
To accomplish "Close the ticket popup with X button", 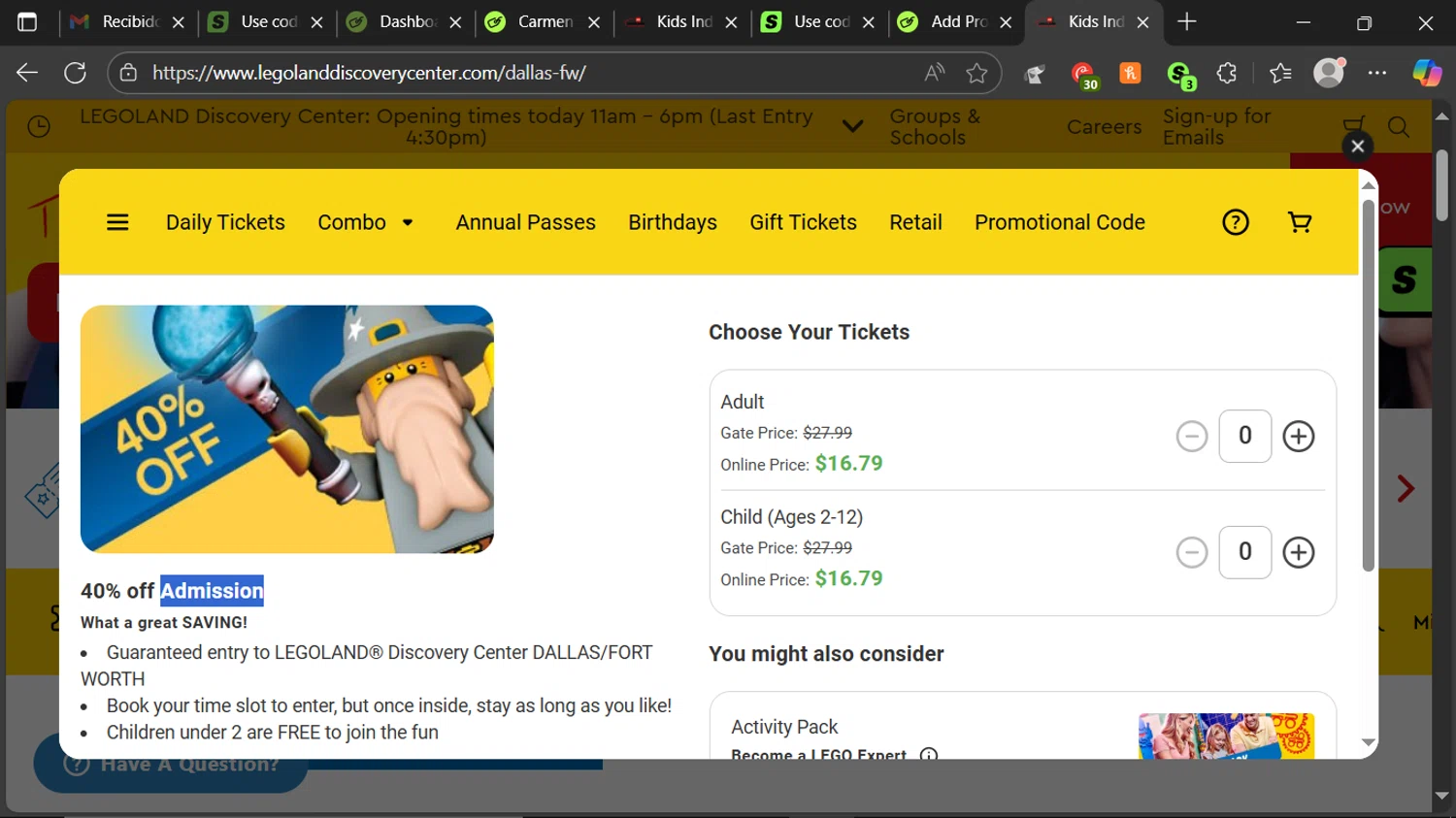I will [1357, 146].
